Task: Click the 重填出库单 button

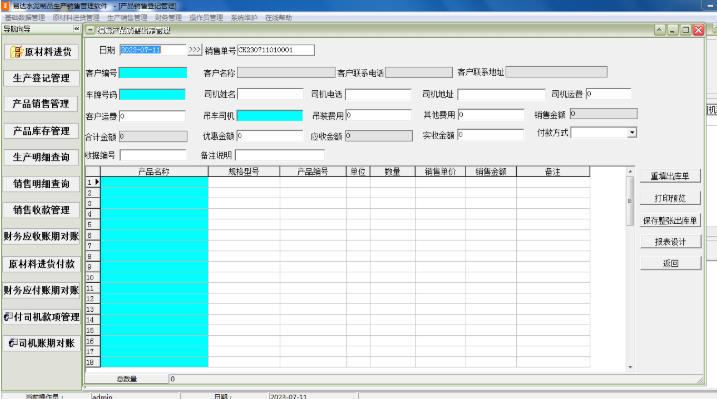Action: click(670, 176)
